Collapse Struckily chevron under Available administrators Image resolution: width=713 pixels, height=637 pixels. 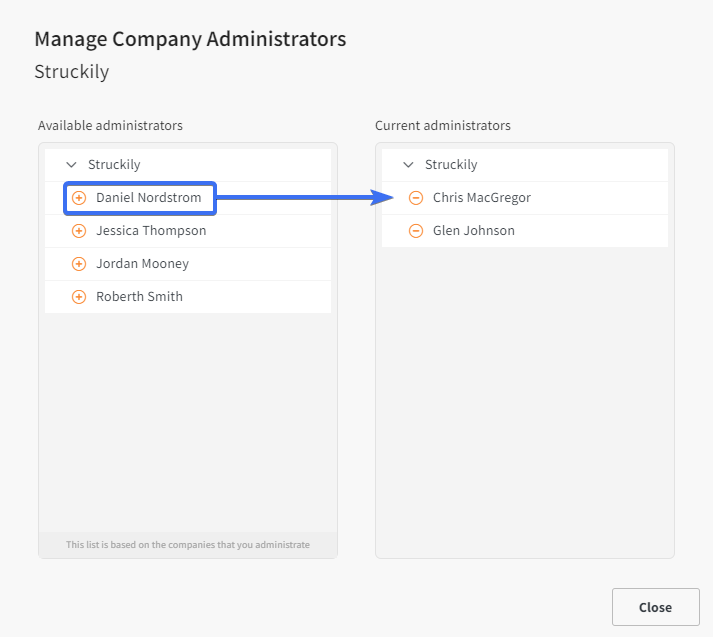click(x=71, y=165)
